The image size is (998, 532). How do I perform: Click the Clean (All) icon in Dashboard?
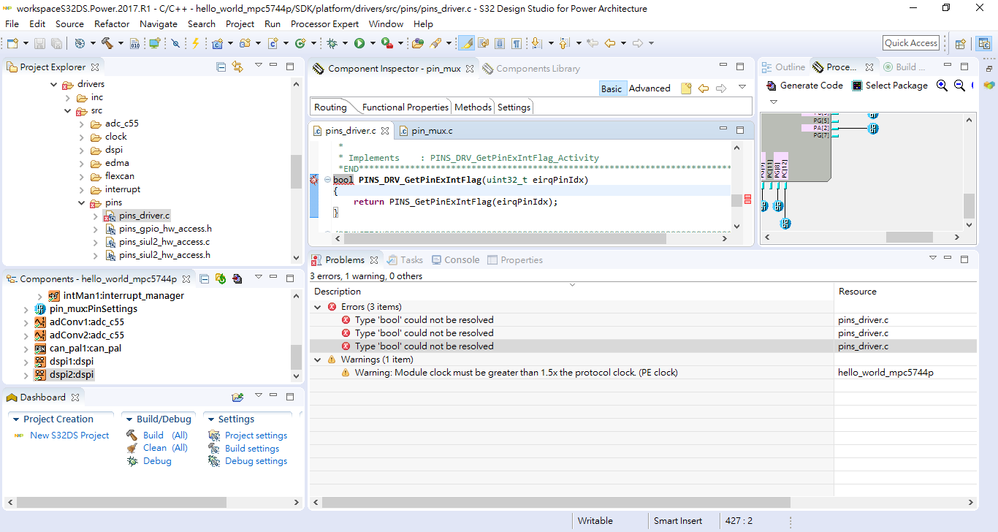click(132, 448)
